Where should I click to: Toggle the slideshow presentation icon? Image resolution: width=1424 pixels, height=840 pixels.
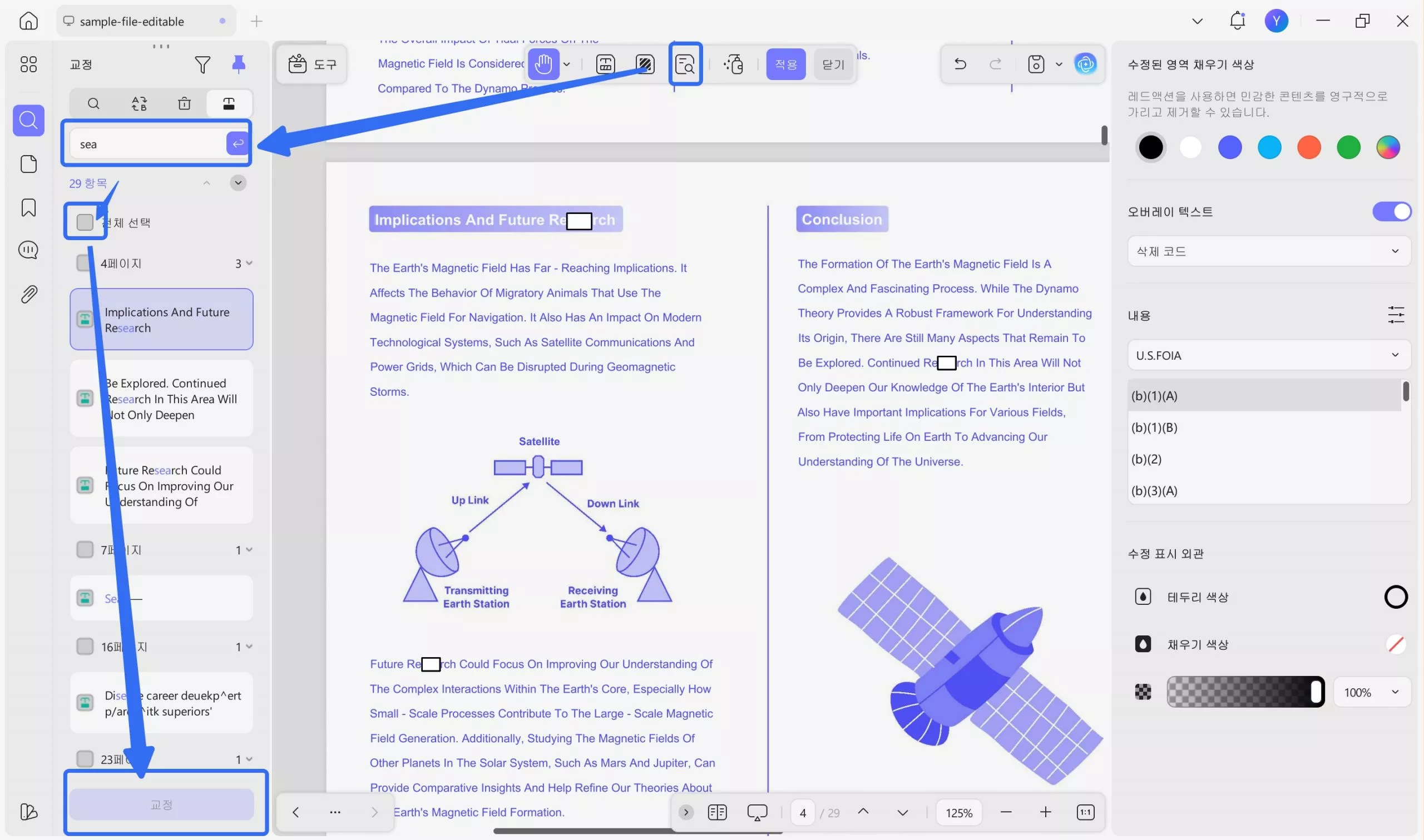tap(757, 812)
